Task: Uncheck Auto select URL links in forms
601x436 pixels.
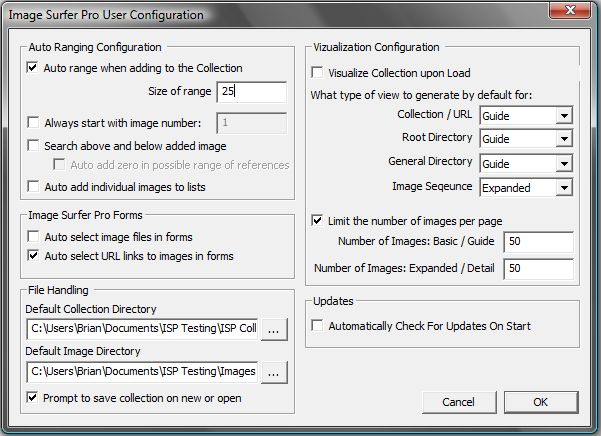Action: 33,256
